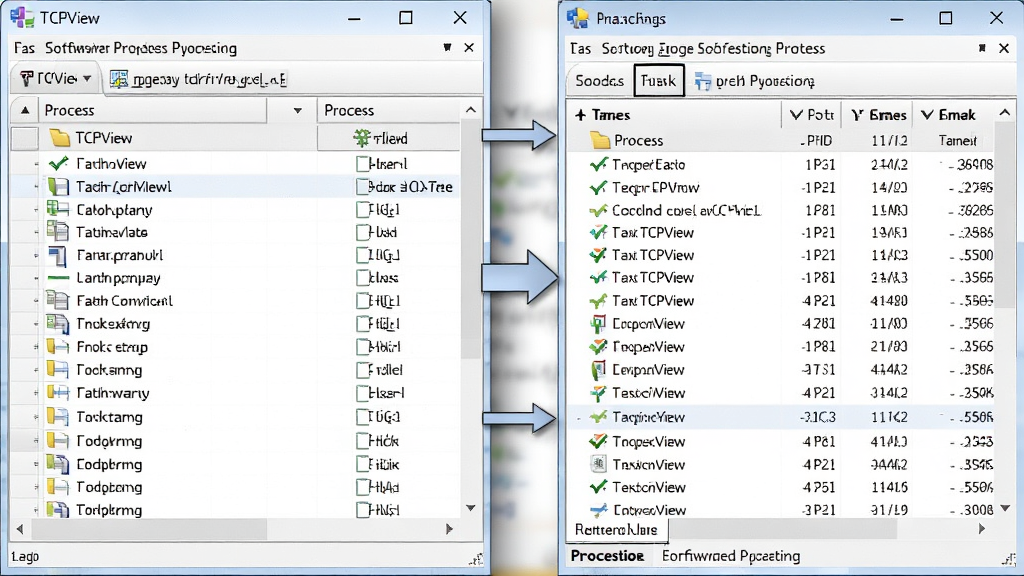Toggle the checkbox in FadhoView row
Screen dimensions: 1024x576
pyautogui.click(x=362, y=164)
